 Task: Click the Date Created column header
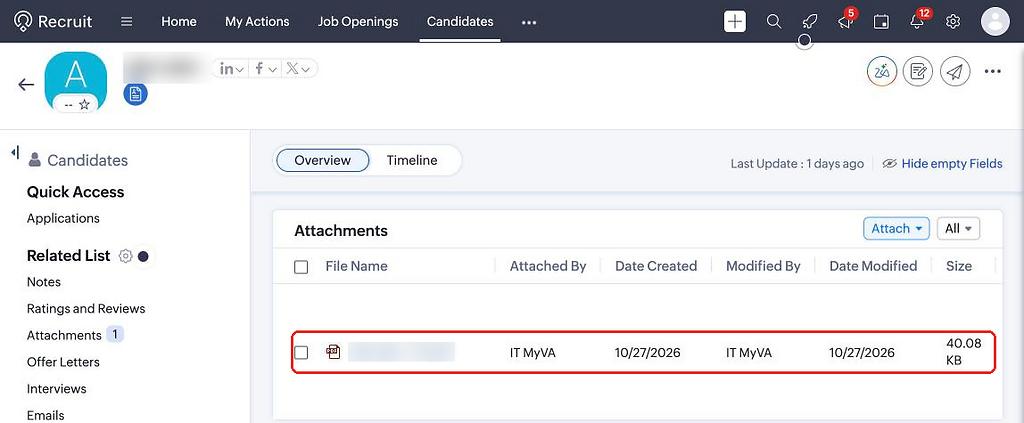point(656,266)
